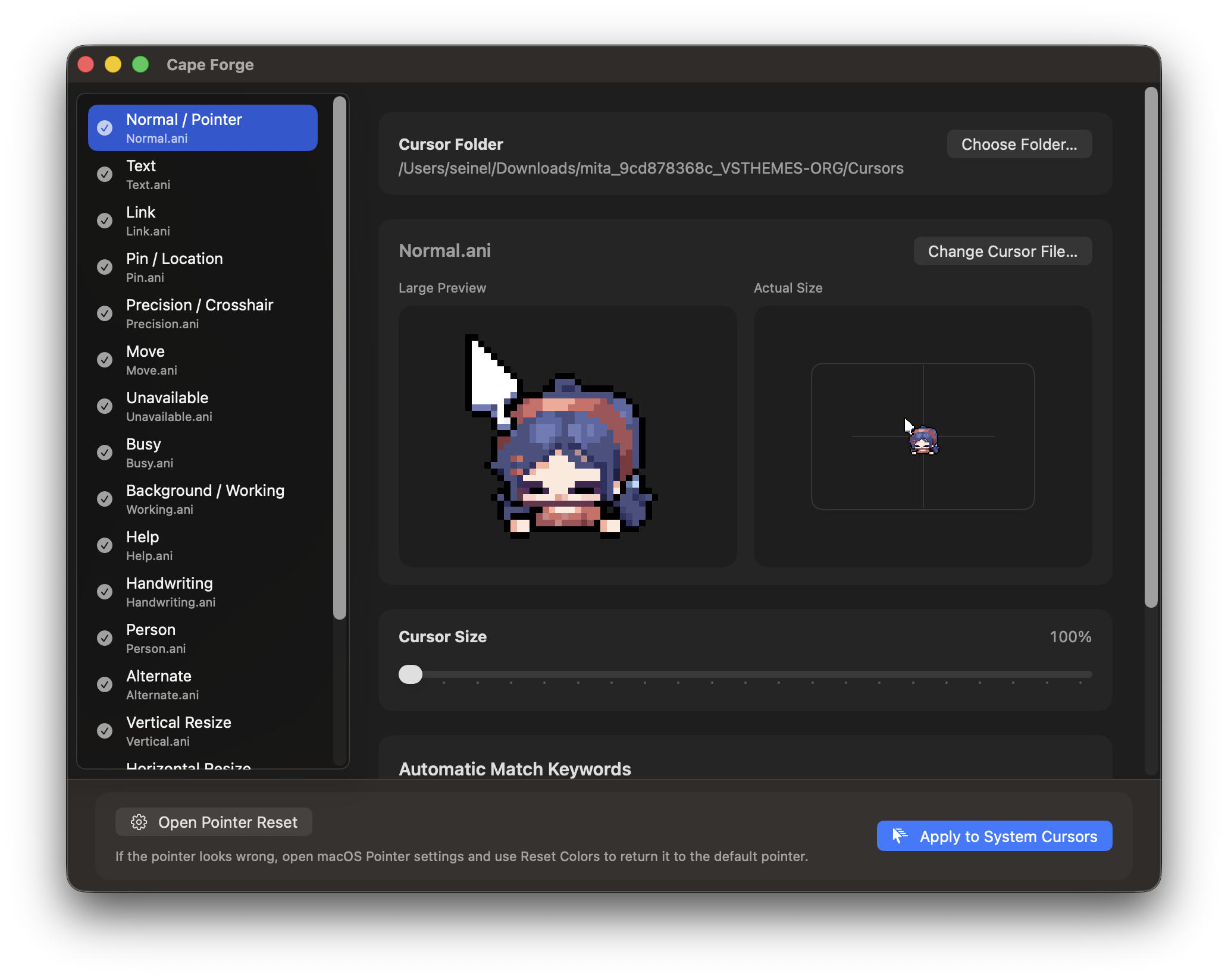Screen dimensions: 1228x980
Task: Click the Cursor Size slider knob
Action: pyautogui.click(x=411, y=674)
